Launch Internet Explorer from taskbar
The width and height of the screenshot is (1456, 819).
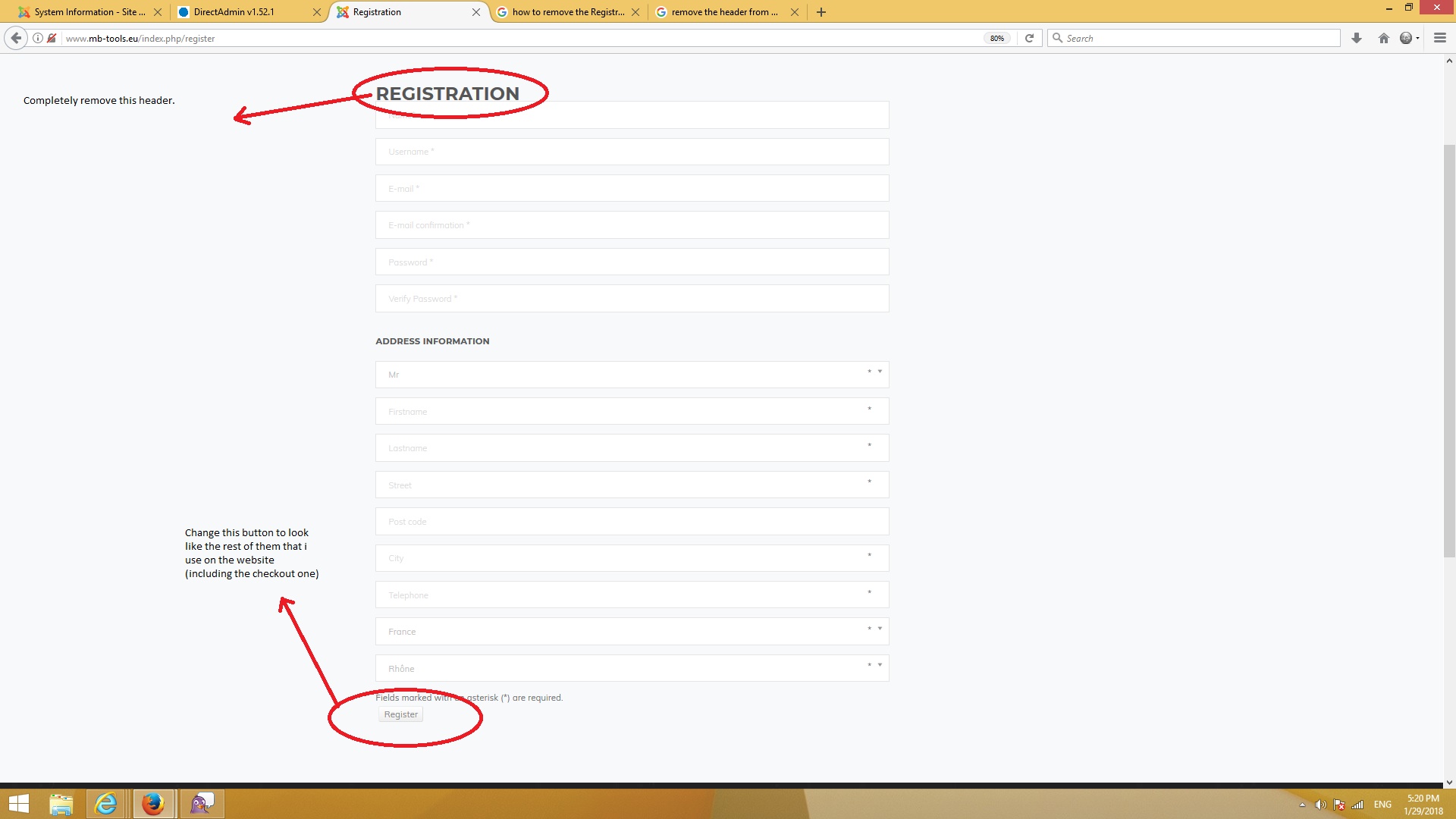coord(106,803)
